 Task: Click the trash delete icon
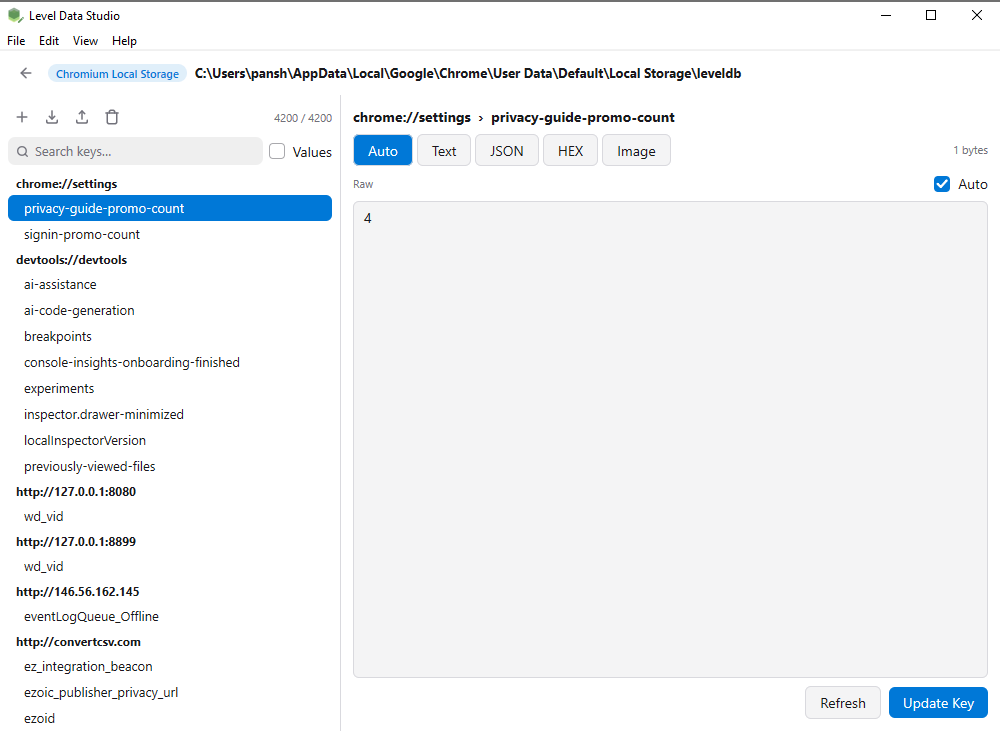112,117
